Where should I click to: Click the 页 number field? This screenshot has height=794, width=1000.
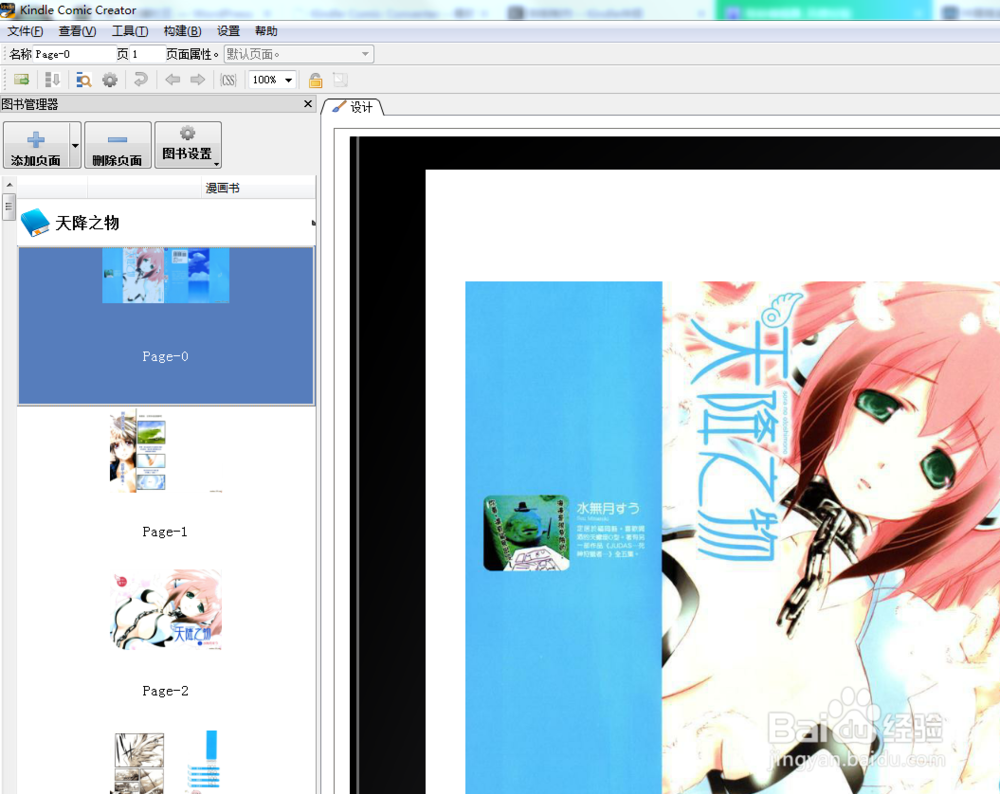145,54
